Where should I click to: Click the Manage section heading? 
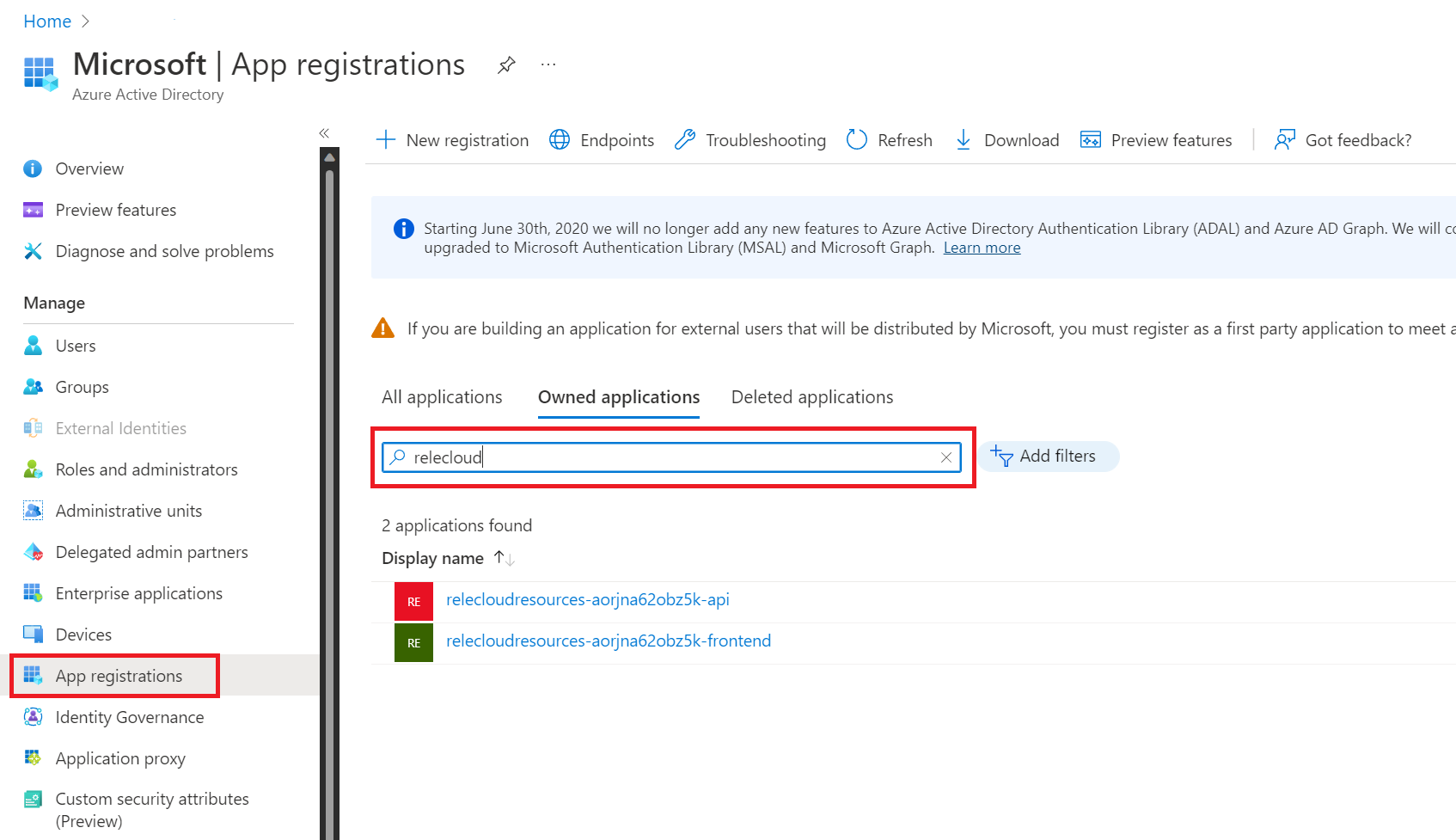(54, 303)
